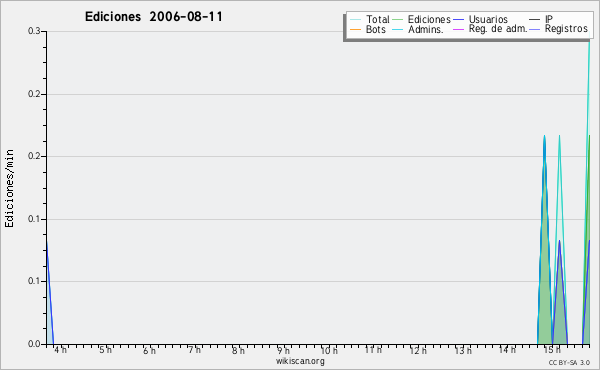Click the '14 h' x-axis label
This screenshot has width=600, height=370.
click(x=507, y=350)
